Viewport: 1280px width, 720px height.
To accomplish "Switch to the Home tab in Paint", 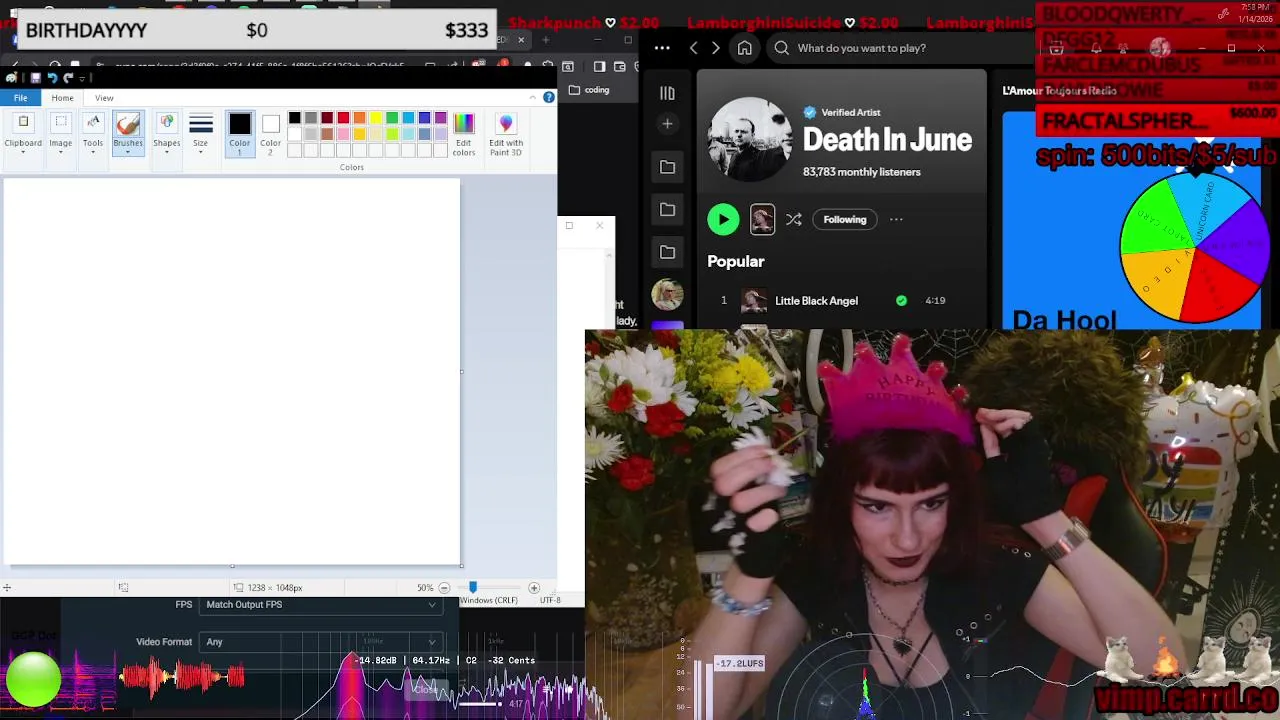I will tap(62, 98).
